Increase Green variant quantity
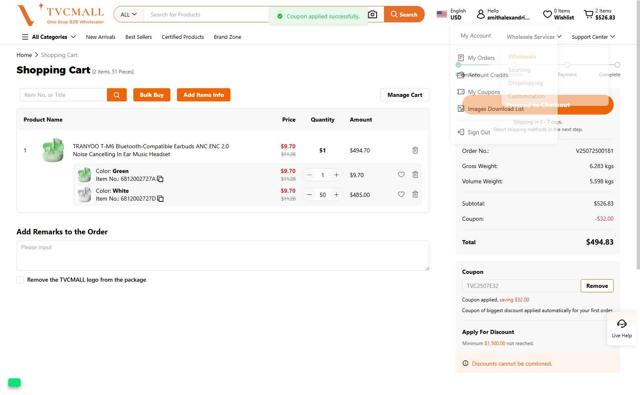 pyautogui.click(x=336, y=175)
